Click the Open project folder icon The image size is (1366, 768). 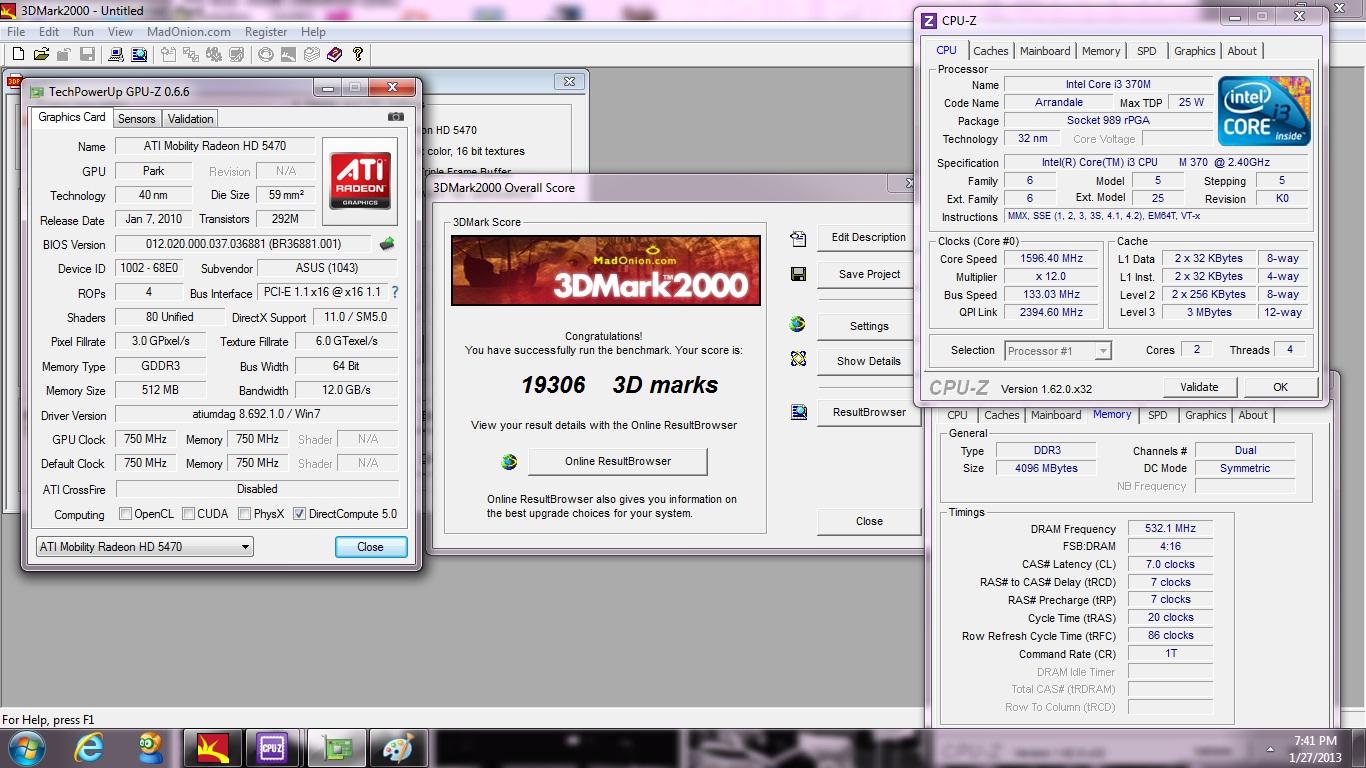(x=41, y=54)
